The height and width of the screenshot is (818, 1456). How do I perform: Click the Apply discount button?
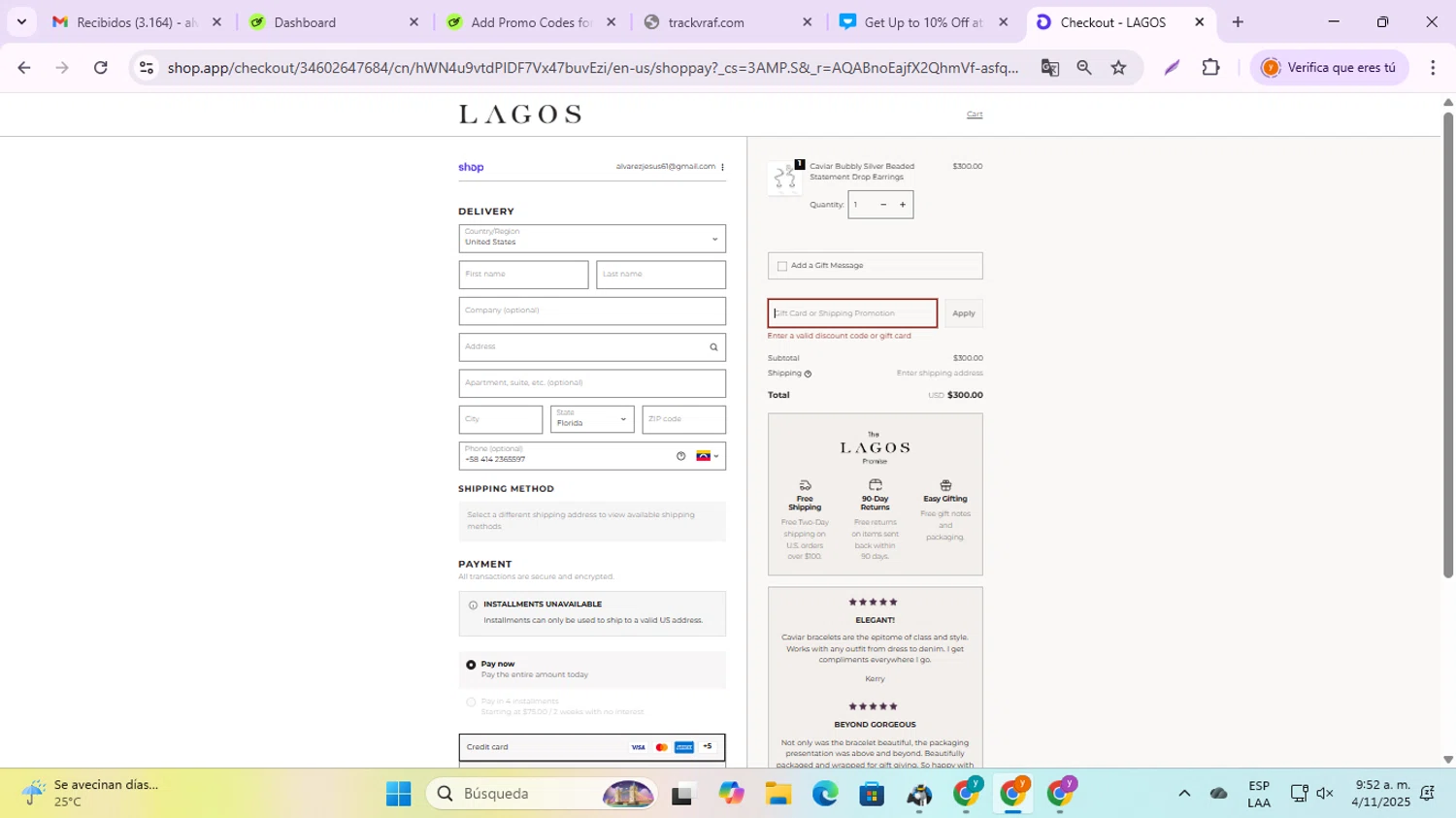tap(964, 313)
